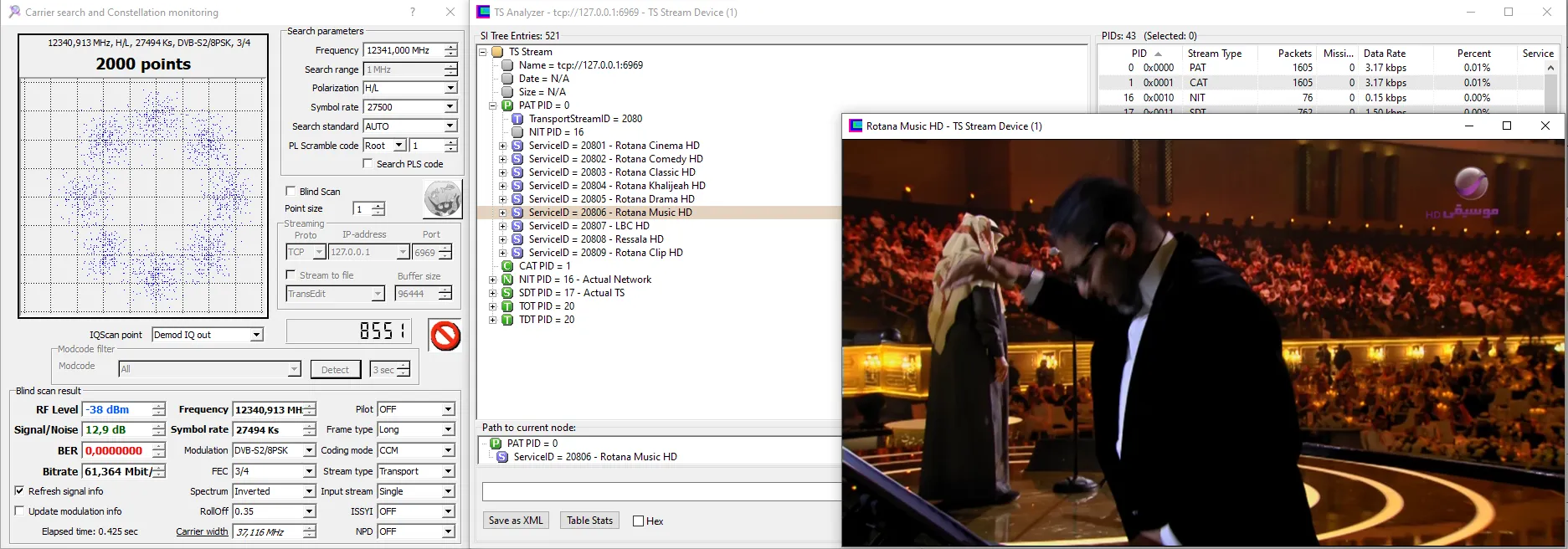Expand the Rotana Cinema HD service node
This screenshot has width=1568, height=549.
coord(502,146)
